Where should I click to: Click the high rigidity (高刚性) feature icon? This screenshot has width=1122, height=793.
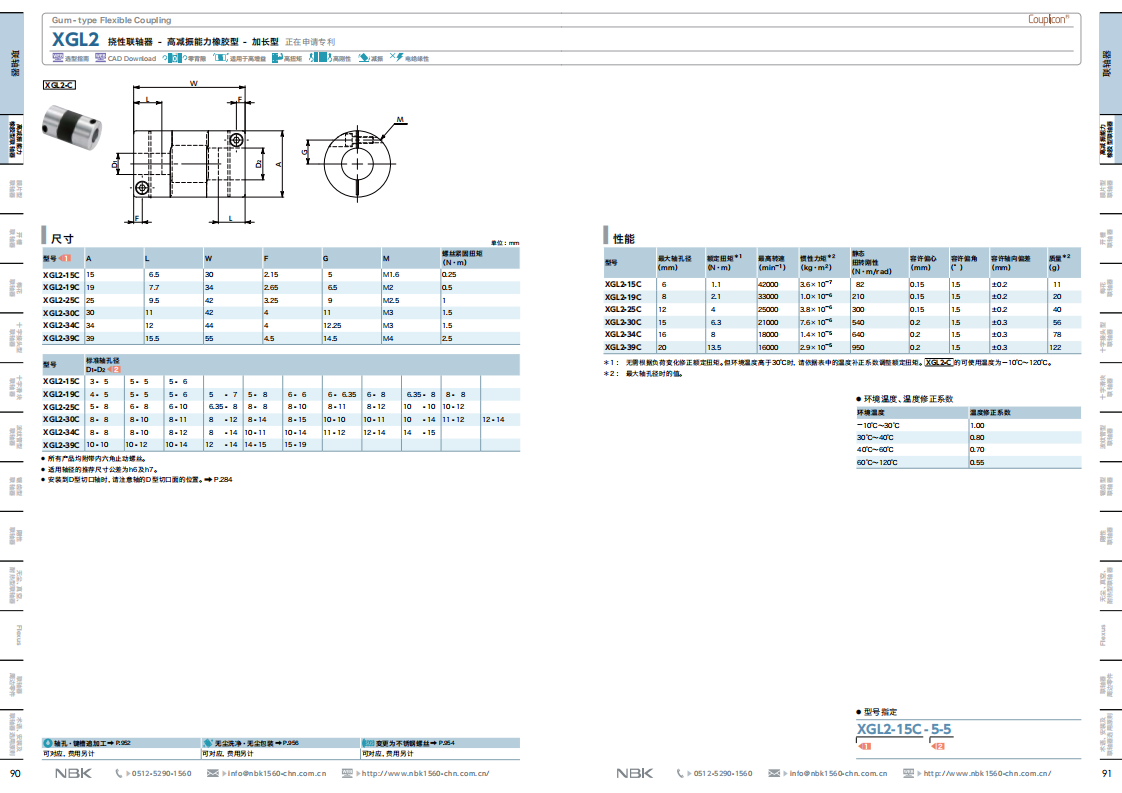pos(320,58)
